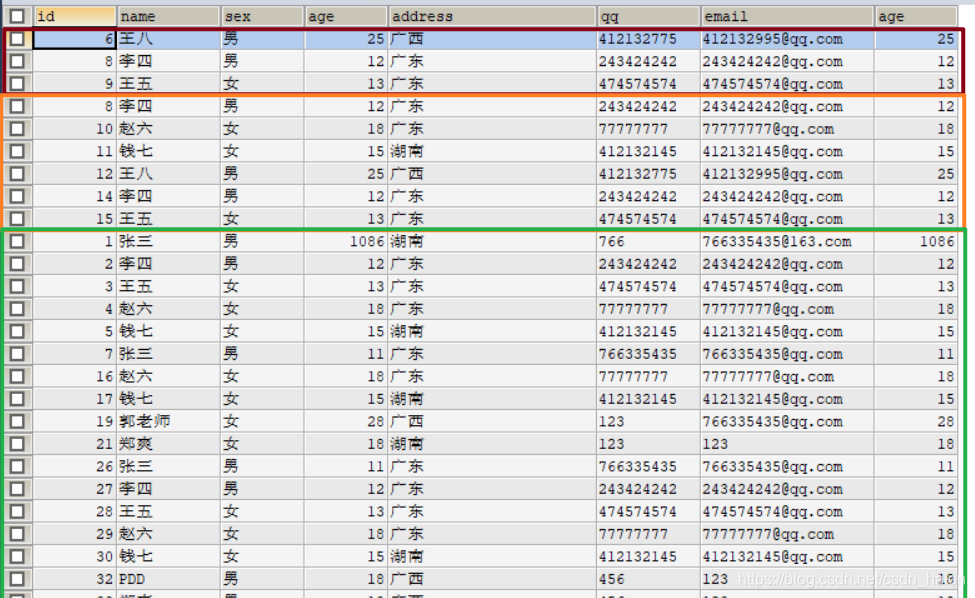This screenshot has height=598, width=975.
Task: Click name 钱七 in row id 17
Action: pyautogui.click(x=169, y=398)
